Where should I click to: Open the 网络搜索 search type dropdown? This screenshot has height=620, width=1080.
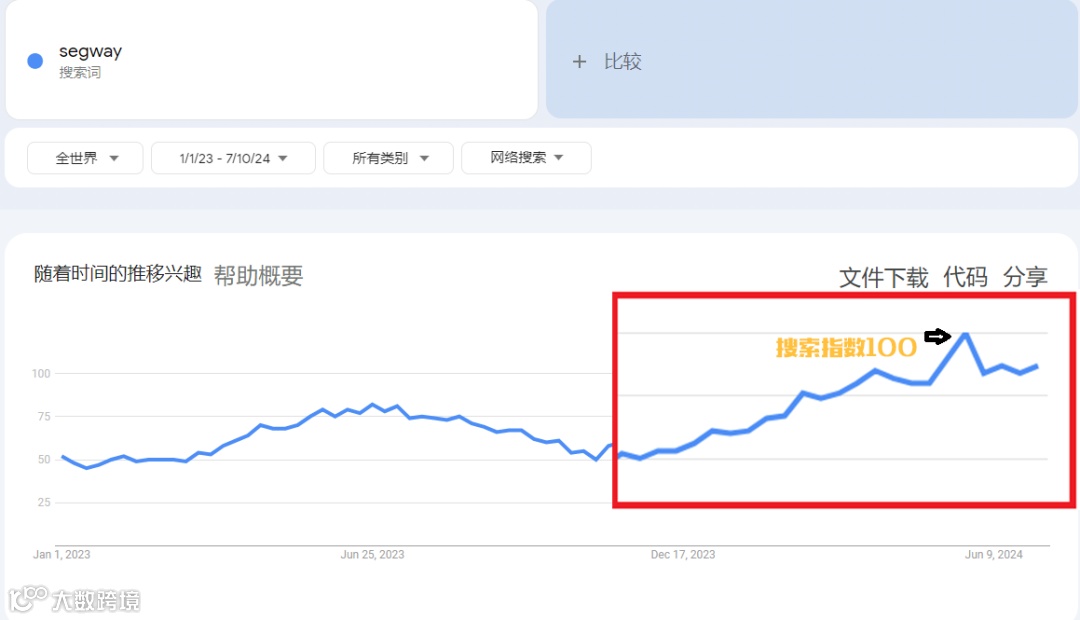pyautogui.click(x=526, y=158)
